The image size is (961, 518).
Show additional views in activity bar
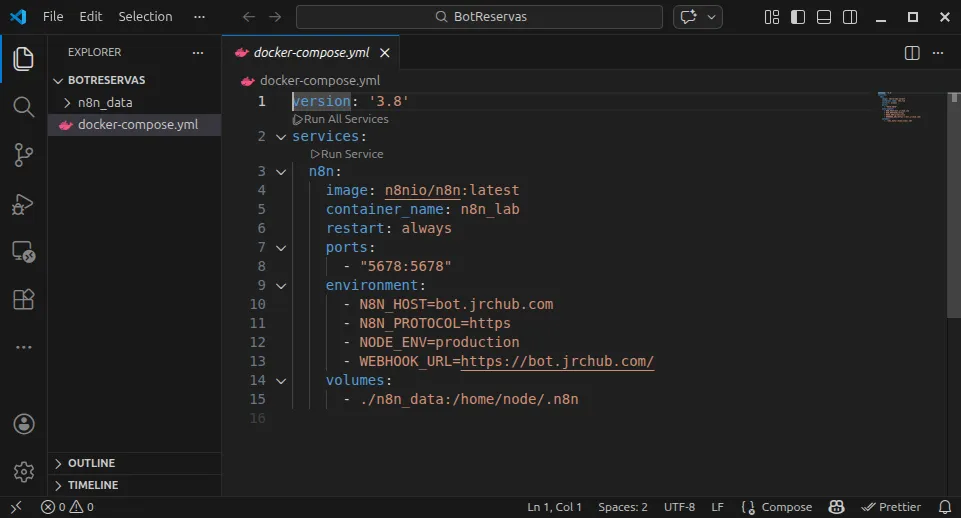pos(23,347)
